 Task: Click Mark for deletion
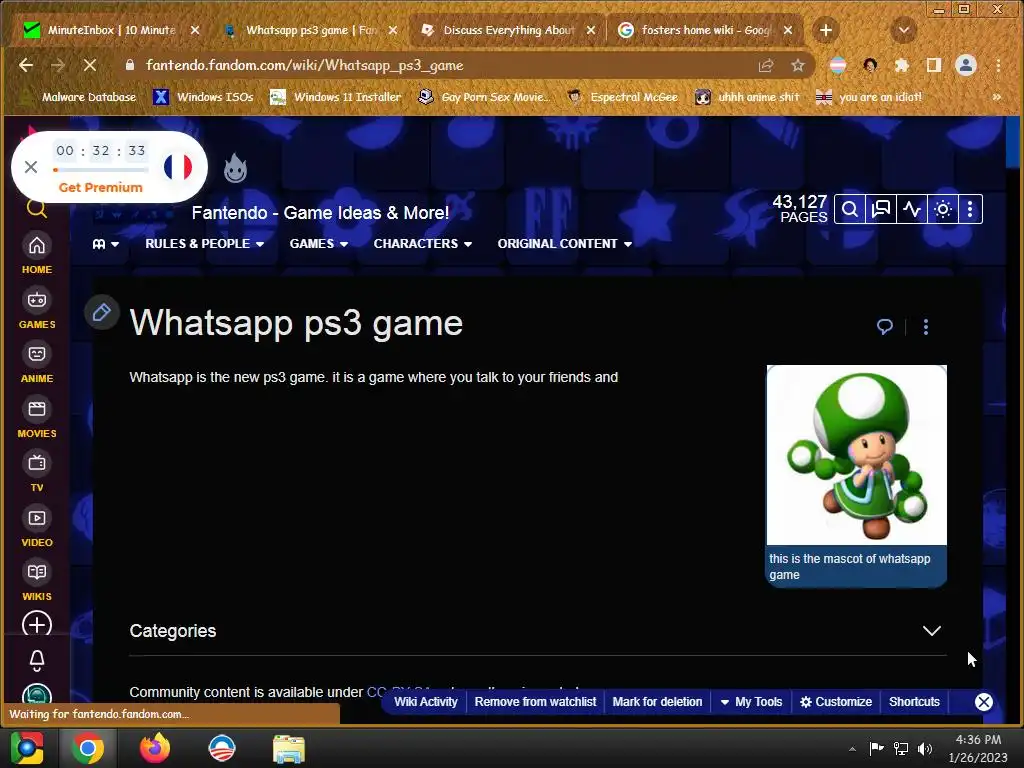tap(657, 702)
